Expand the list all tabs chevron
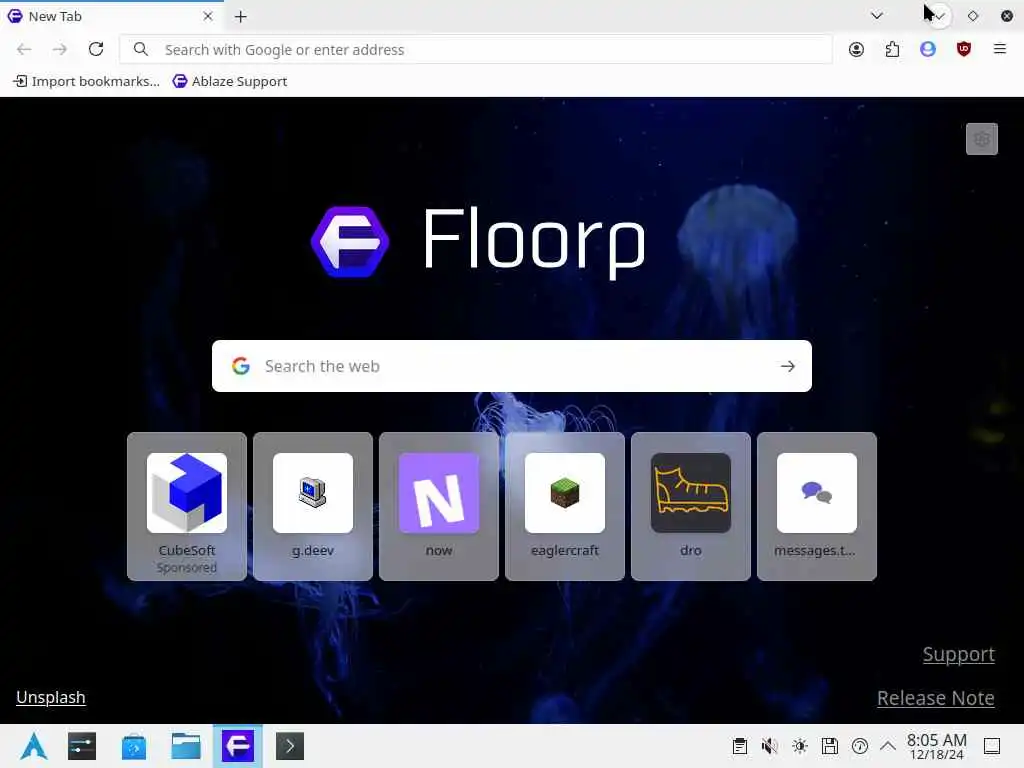Image resolution: width=1024 pixels, height=768 pixels. (x=876, y=16)
